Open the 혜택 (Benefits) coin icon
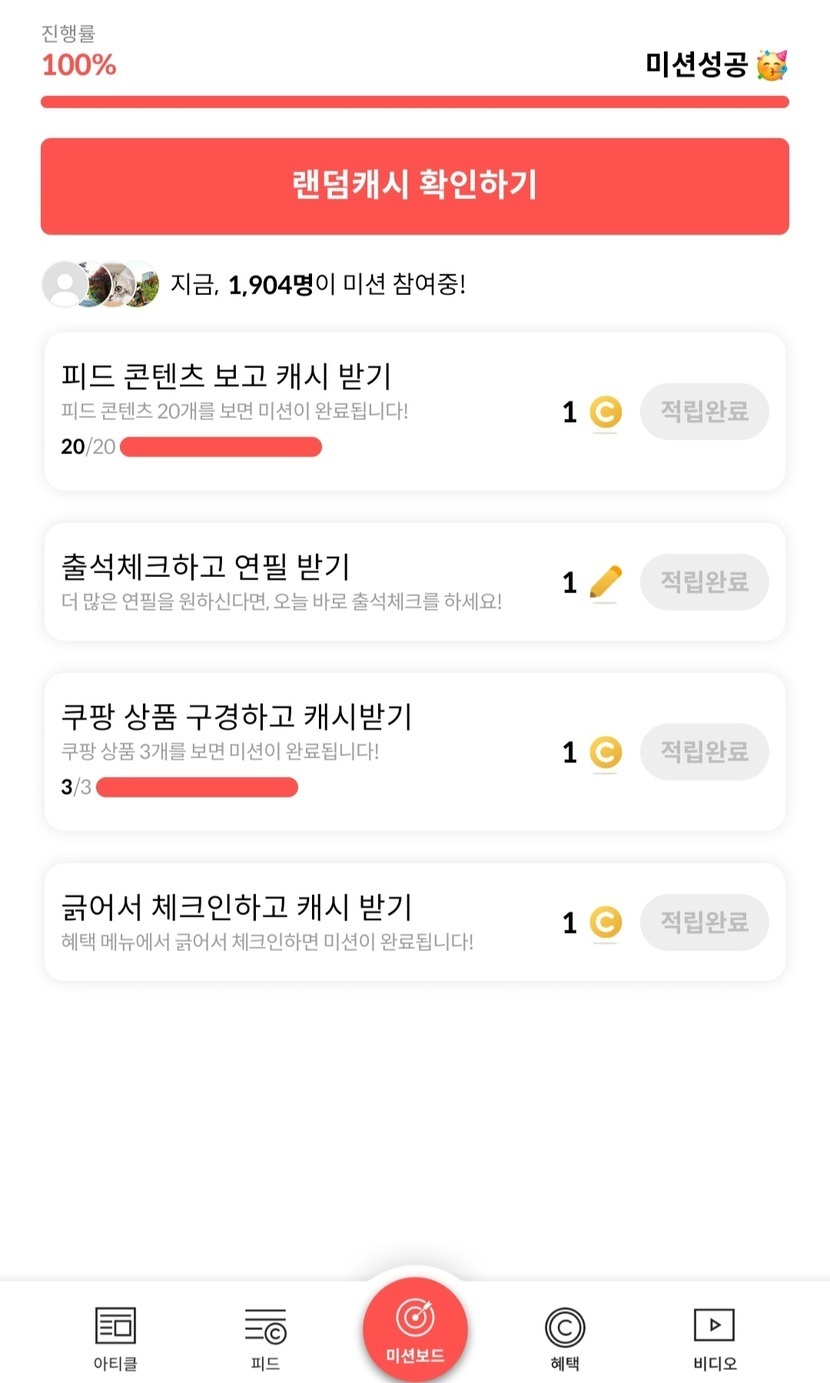Screen dimensions: 830x1383 pos(565,1327)
